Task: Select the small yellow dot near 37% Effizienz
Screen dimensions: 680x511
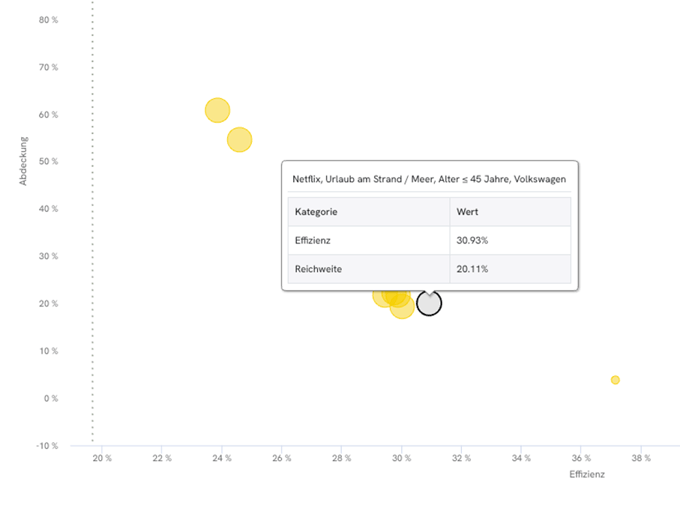Action: 615,380
